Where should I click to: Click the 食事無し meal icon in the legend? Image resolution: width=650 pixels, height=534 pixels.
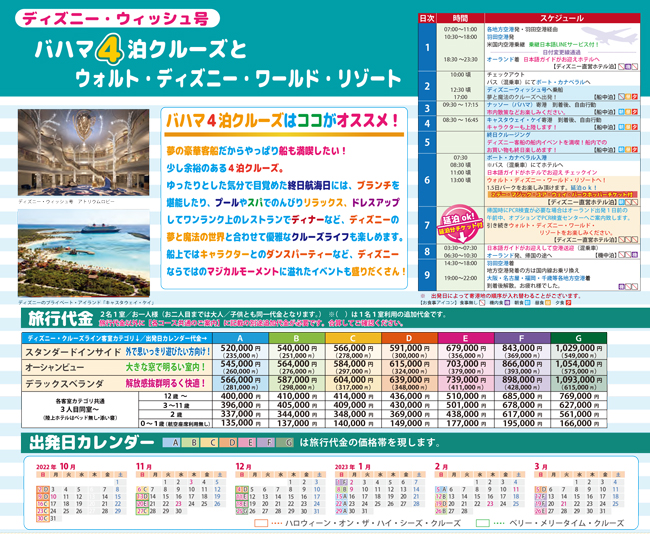point(482,303)
